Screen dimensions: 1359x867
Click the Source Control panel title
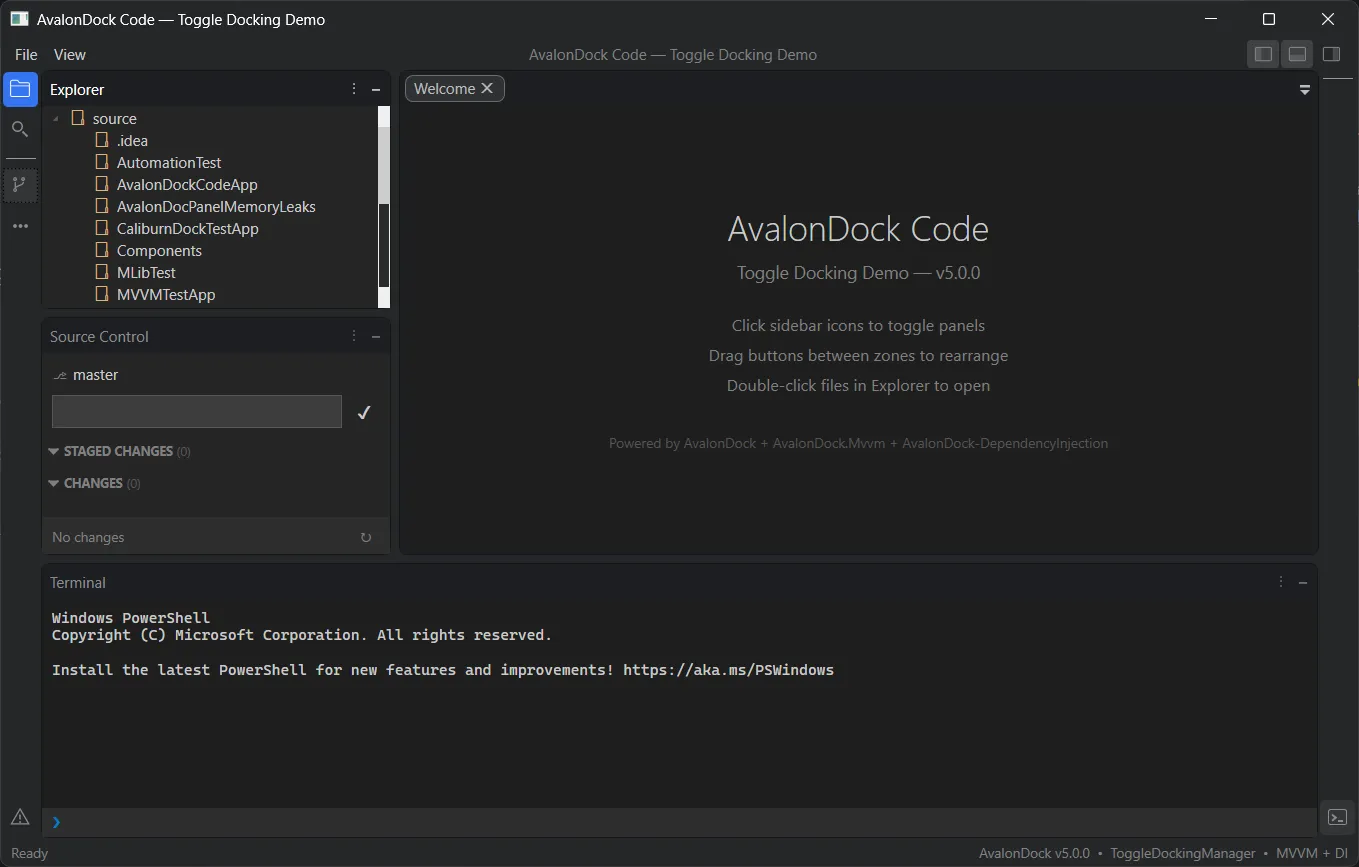click(x=99, y=336)
